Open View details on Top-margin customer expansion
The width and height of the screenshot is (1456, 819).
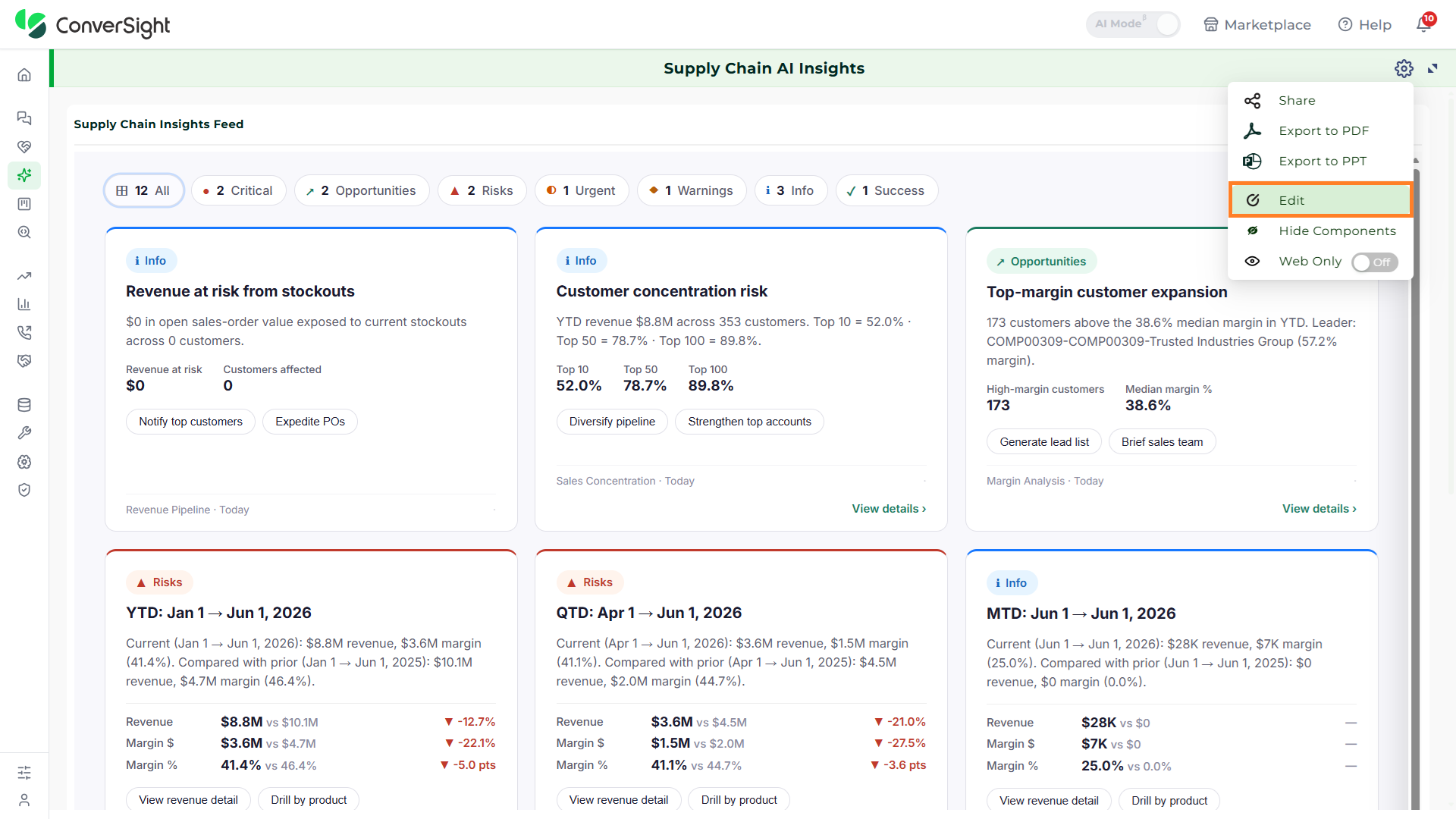coord(1319,509)
